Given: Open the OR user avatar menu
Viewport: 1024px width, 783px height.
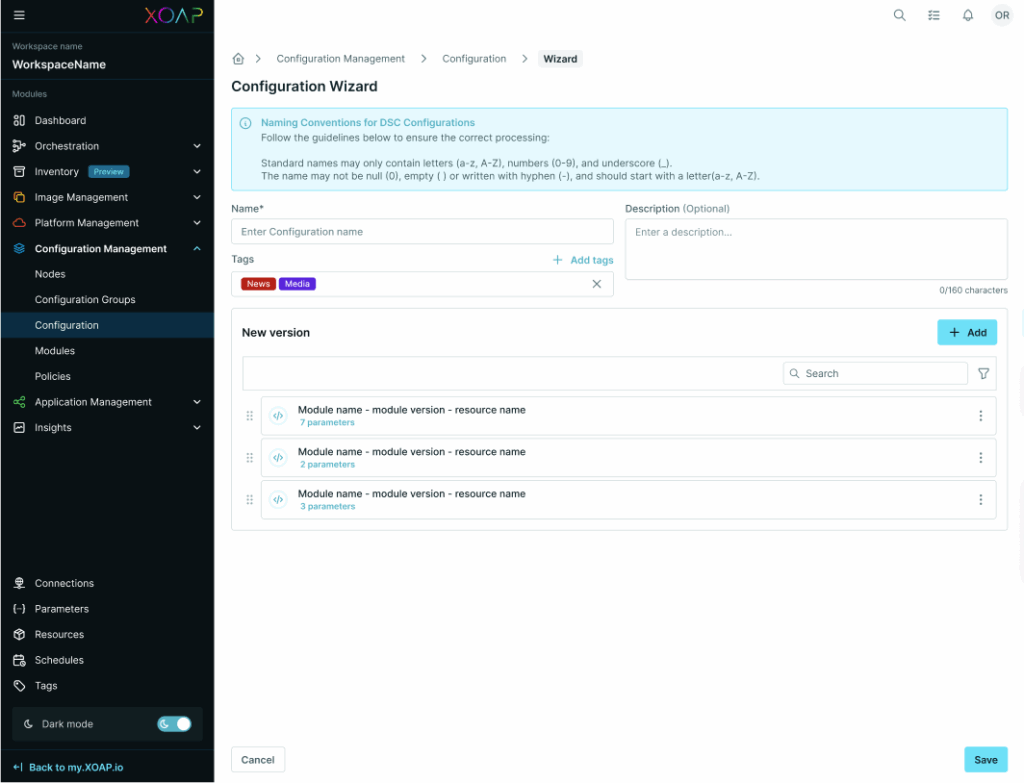Looking at the screenshot, I should pyautogui.click(x=1001, y=15).
